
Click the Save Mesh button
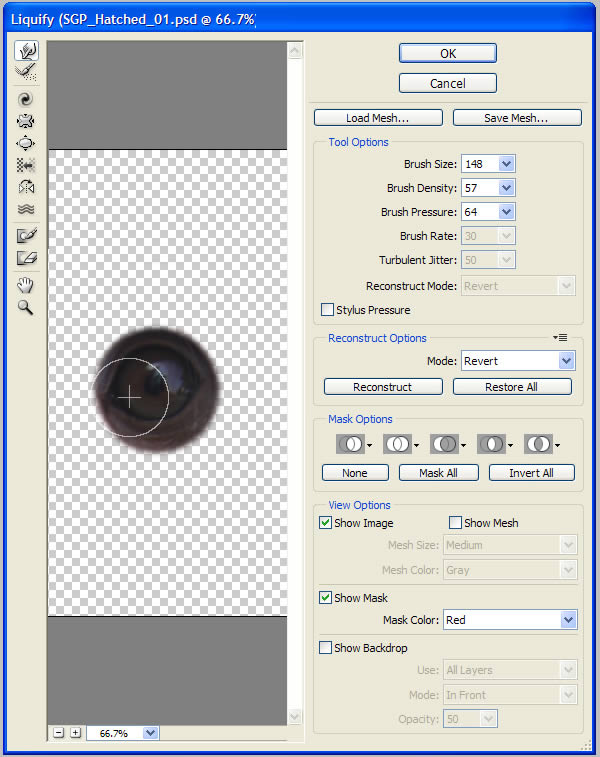click(517, 118)
